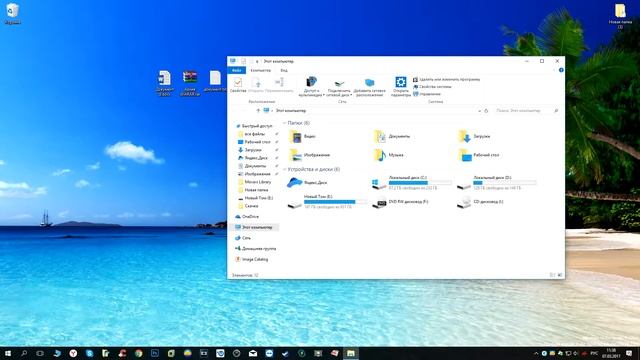Select Image Catalog in navigation pane

point(252,259)
